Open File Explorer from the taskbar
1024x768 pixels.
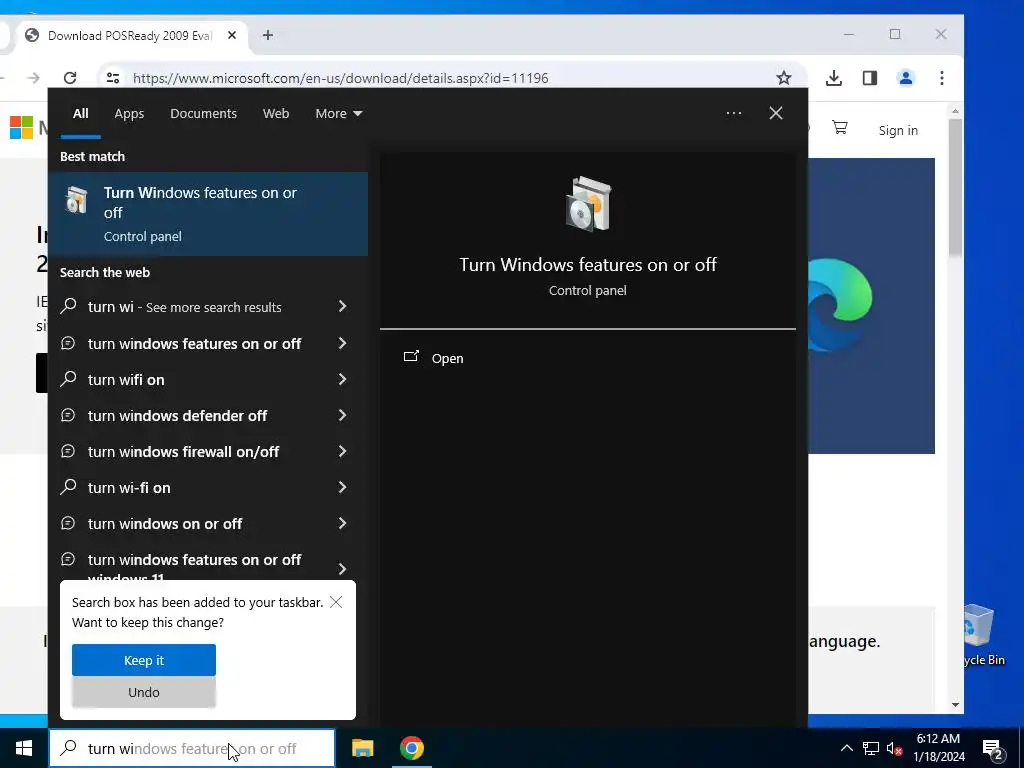tap(362, 748)
